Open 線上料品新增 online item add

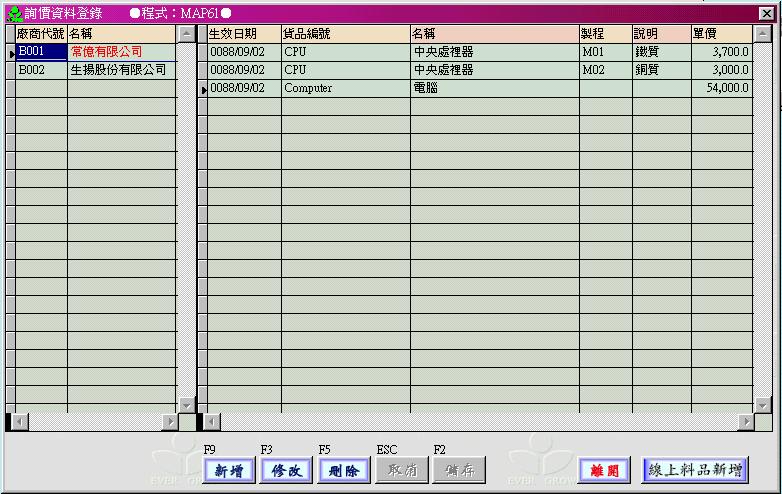coord(695,470)
